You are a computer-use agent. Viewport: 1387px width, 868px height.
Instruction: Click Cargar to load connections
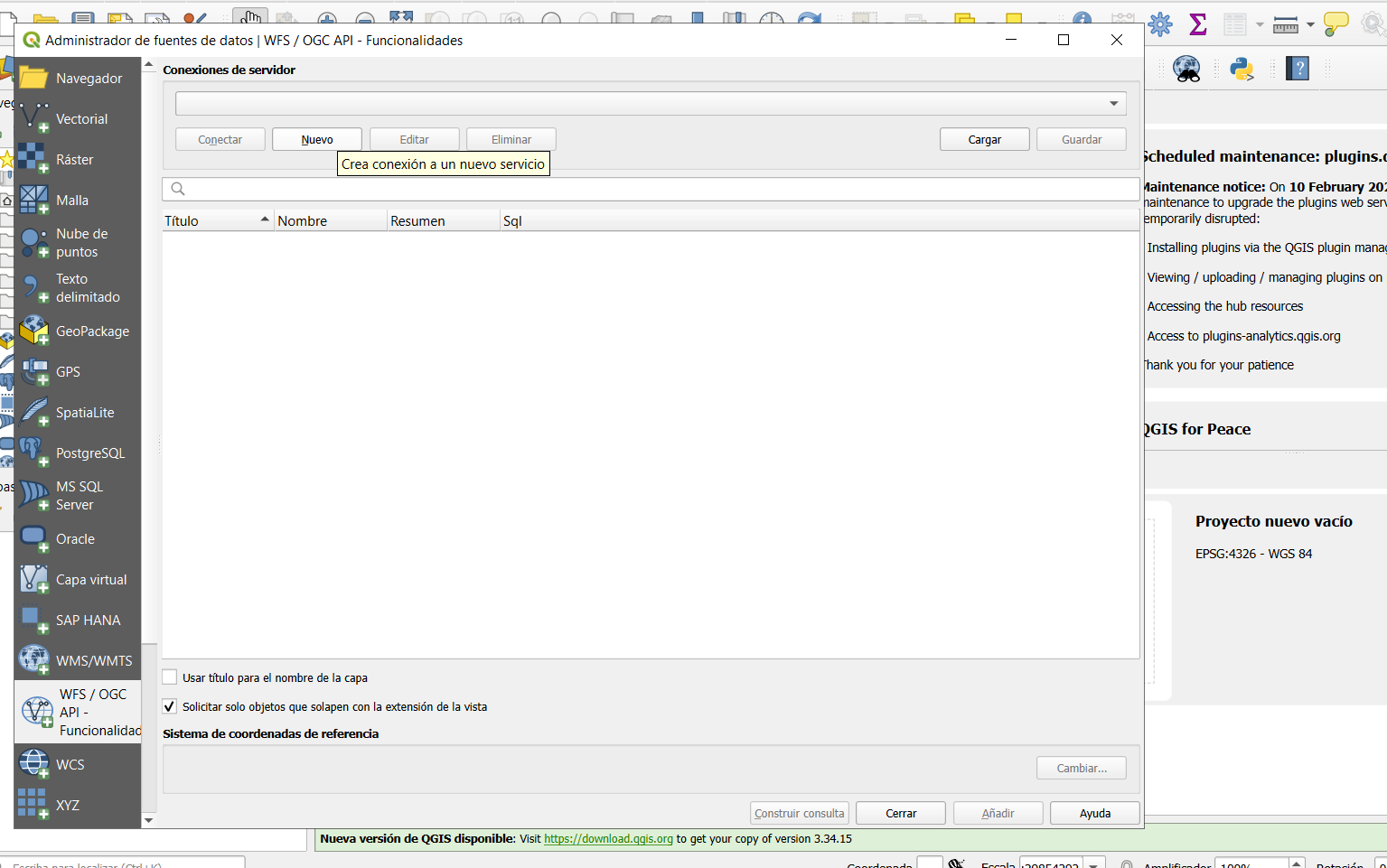[x=985, y=139]
